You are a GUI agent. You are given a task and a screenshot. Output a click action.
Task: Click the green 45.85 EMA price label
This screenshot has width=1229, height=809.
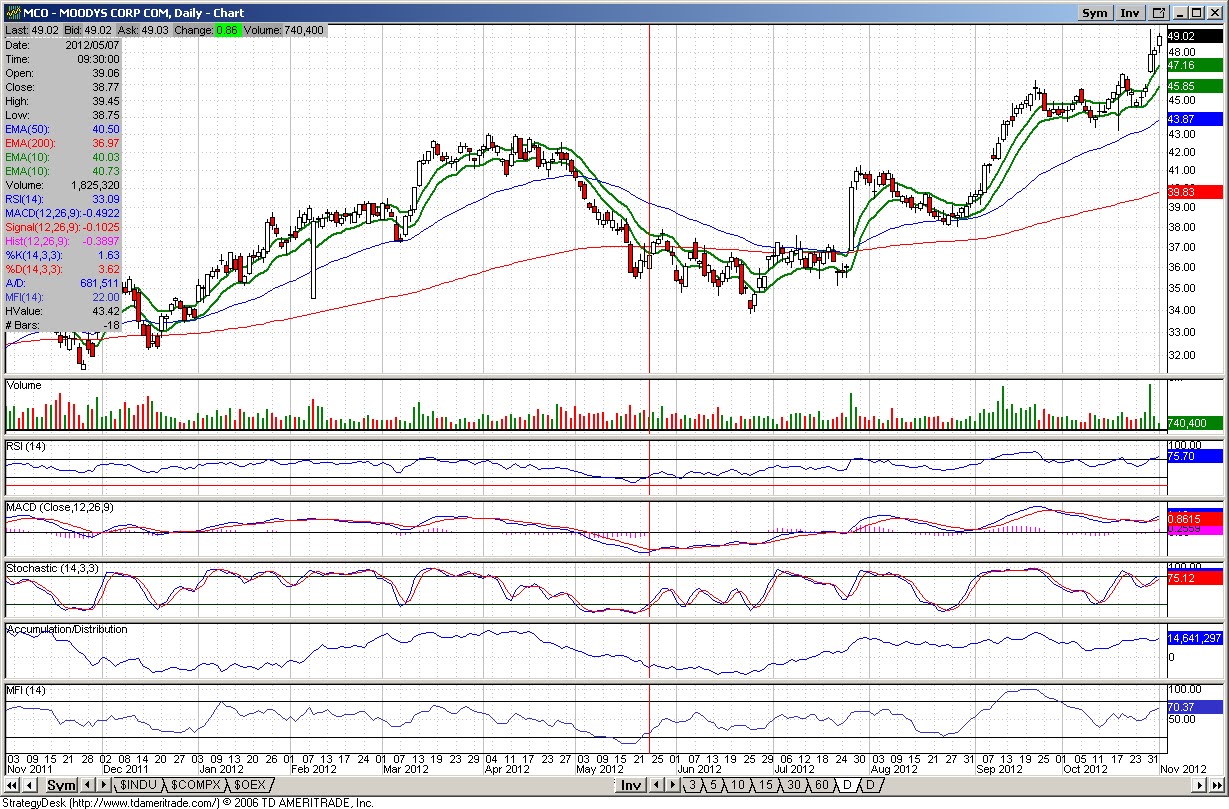click(x=1194, y=86)
